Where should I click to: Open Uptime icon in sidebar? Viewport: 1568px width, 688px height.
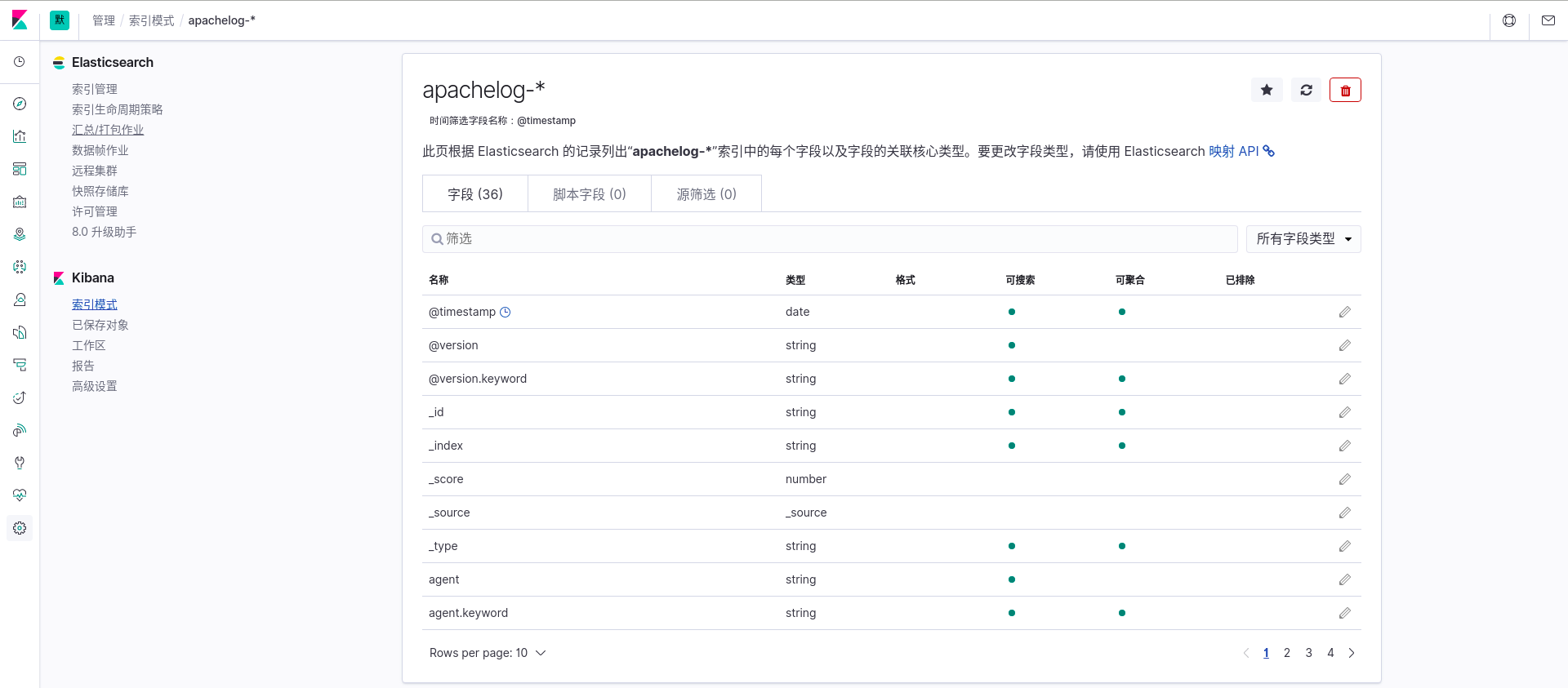click(x=20, y=397)
